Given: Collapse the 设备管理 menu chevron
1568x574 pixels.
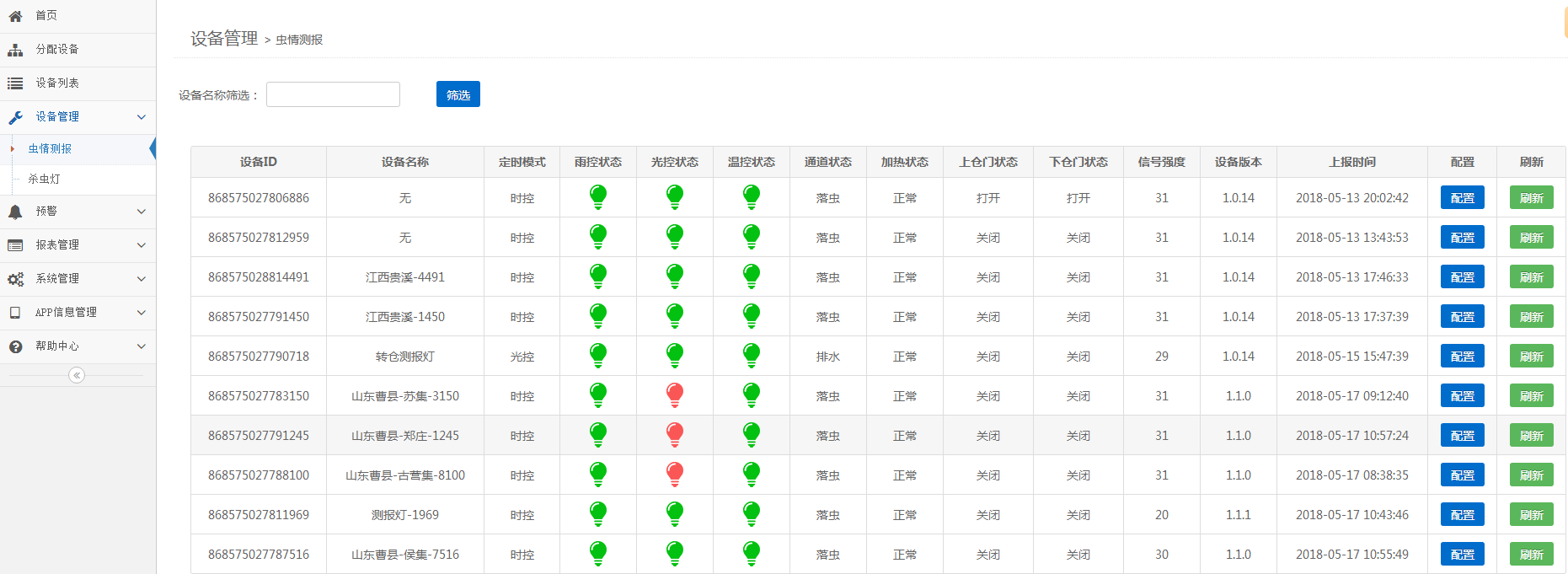Looking at the screenshot, I should pyautogui.click(x=142, y=117).
